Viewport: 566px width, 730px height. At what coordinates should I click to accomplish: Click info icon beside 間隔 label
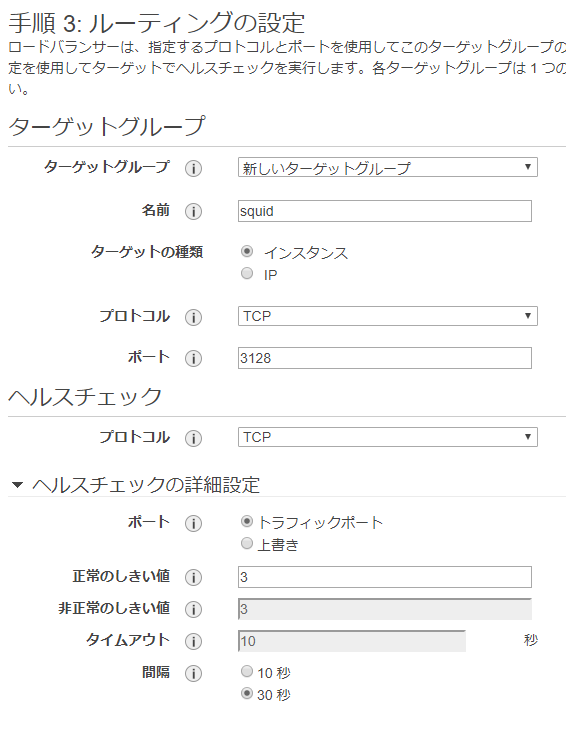[x=193, y=673]
